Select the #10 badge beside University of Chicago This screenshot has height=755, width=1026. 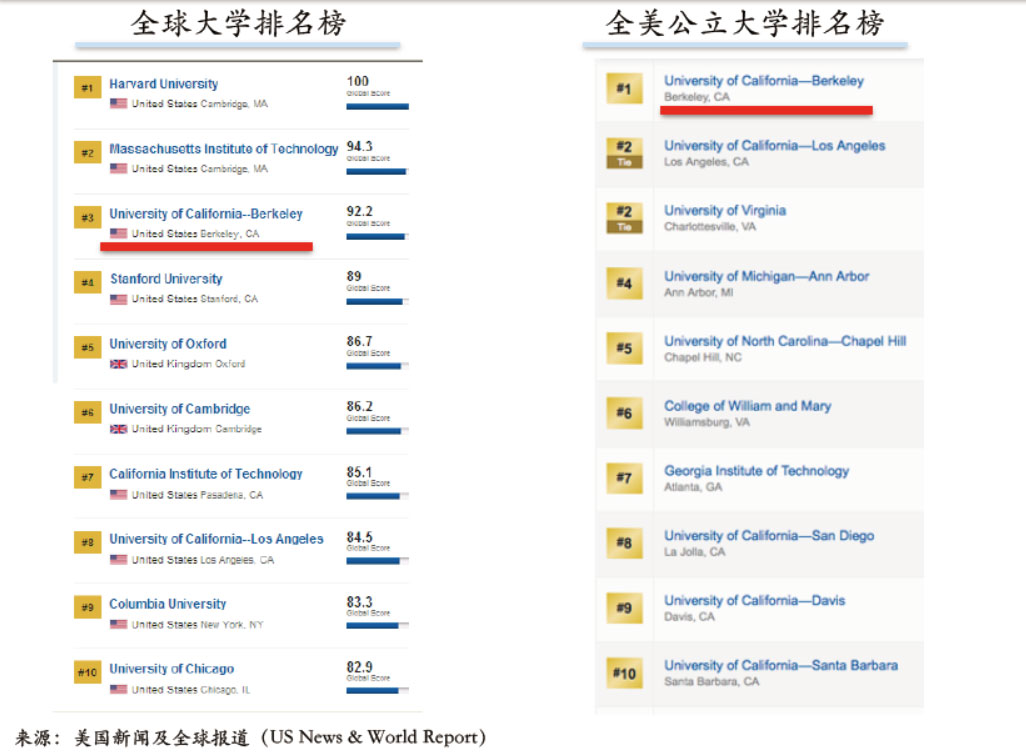pos(87,672)
